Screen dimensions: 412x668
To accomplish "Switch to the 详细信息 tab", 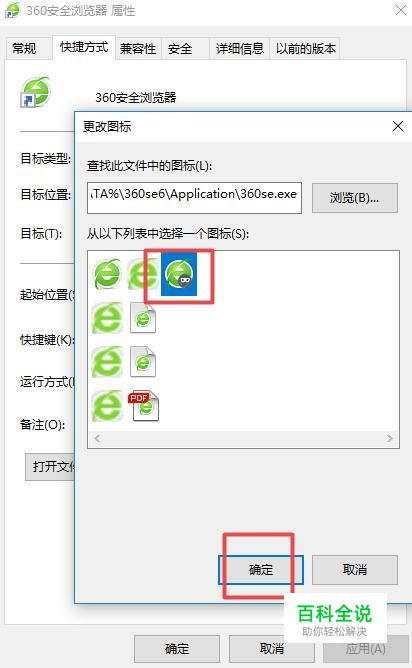I will 240,49.
